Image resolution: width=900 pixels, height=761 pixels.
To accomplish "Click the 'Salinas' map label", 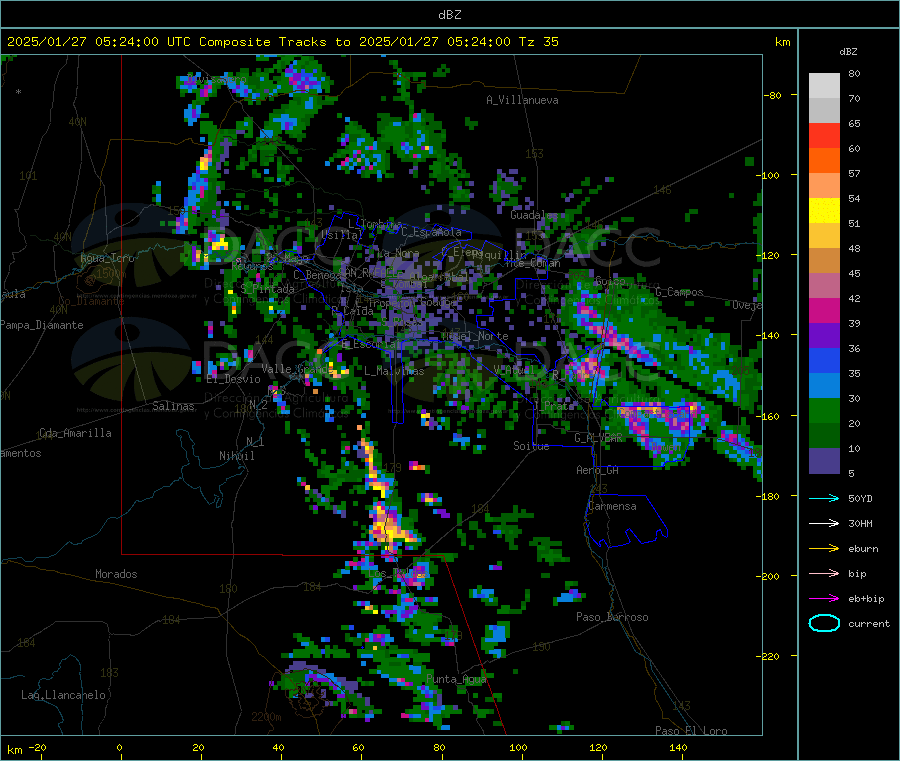I will coord(173,406).
